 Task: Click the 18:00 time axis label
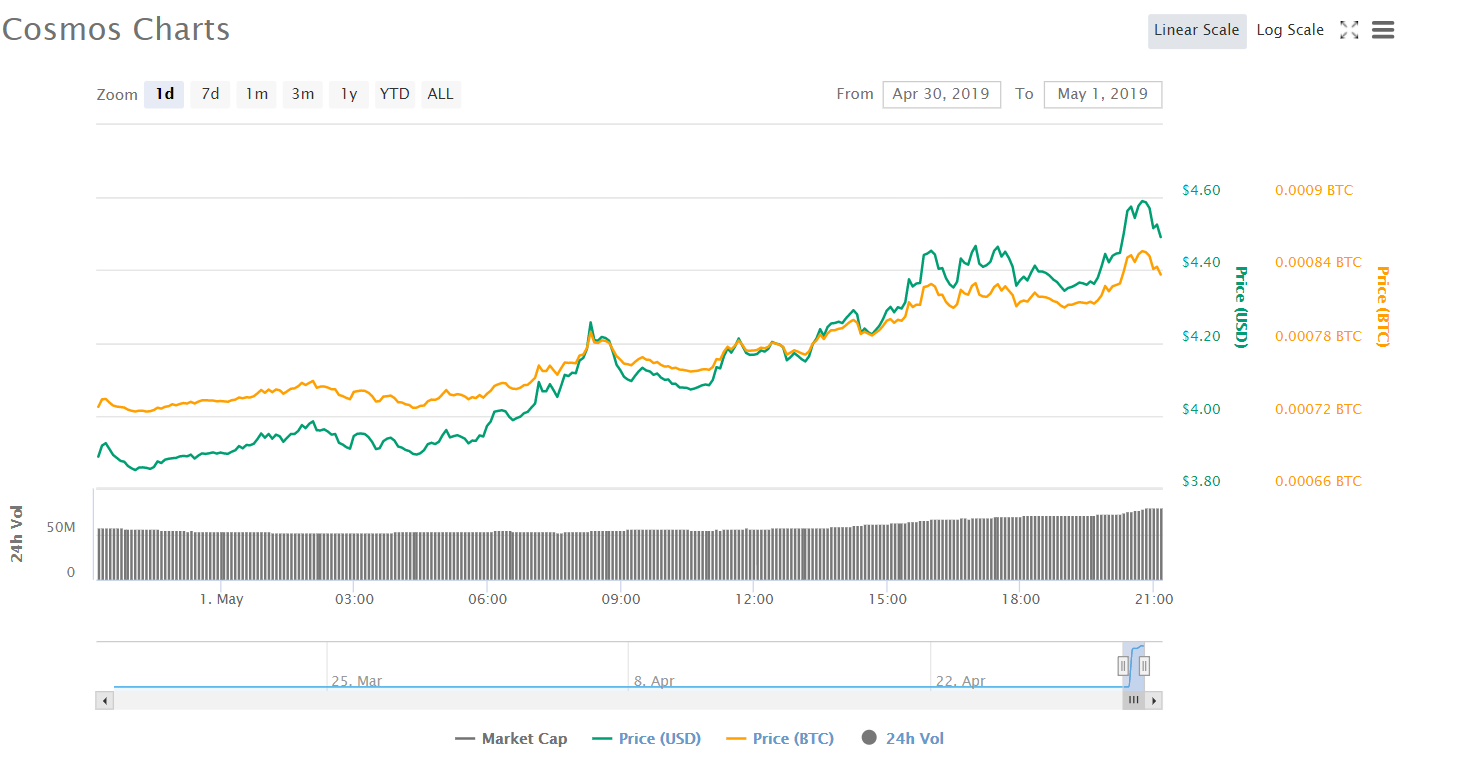[x=1021, y=599]
